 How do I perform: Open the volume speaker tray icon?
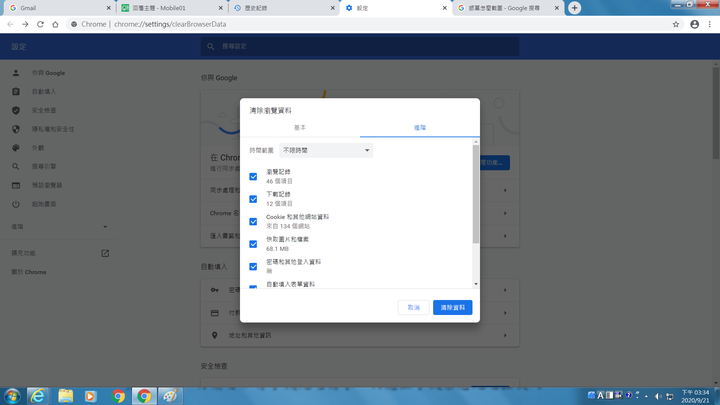coord(658,396)
